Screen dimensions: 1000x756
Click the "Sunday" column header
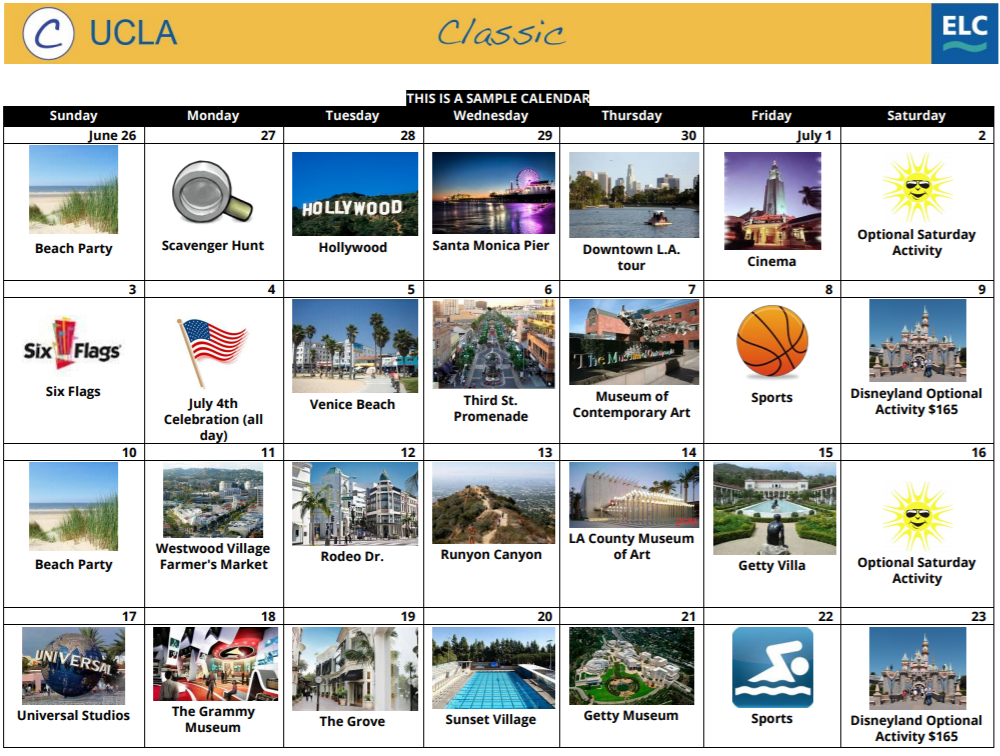(x=73, y=115)
